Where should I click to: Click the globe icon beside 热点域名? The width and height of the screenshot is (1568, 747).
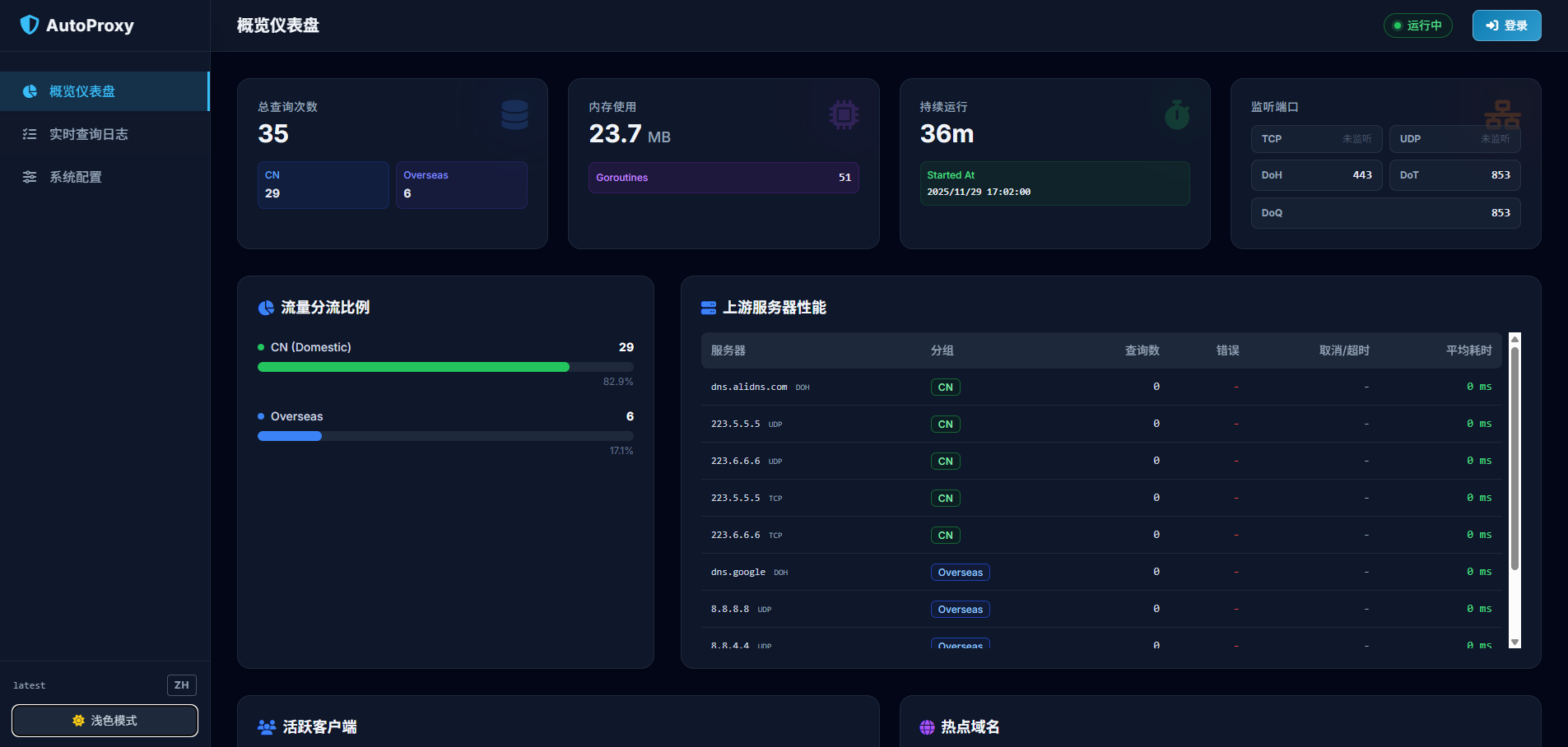[928, 727]
